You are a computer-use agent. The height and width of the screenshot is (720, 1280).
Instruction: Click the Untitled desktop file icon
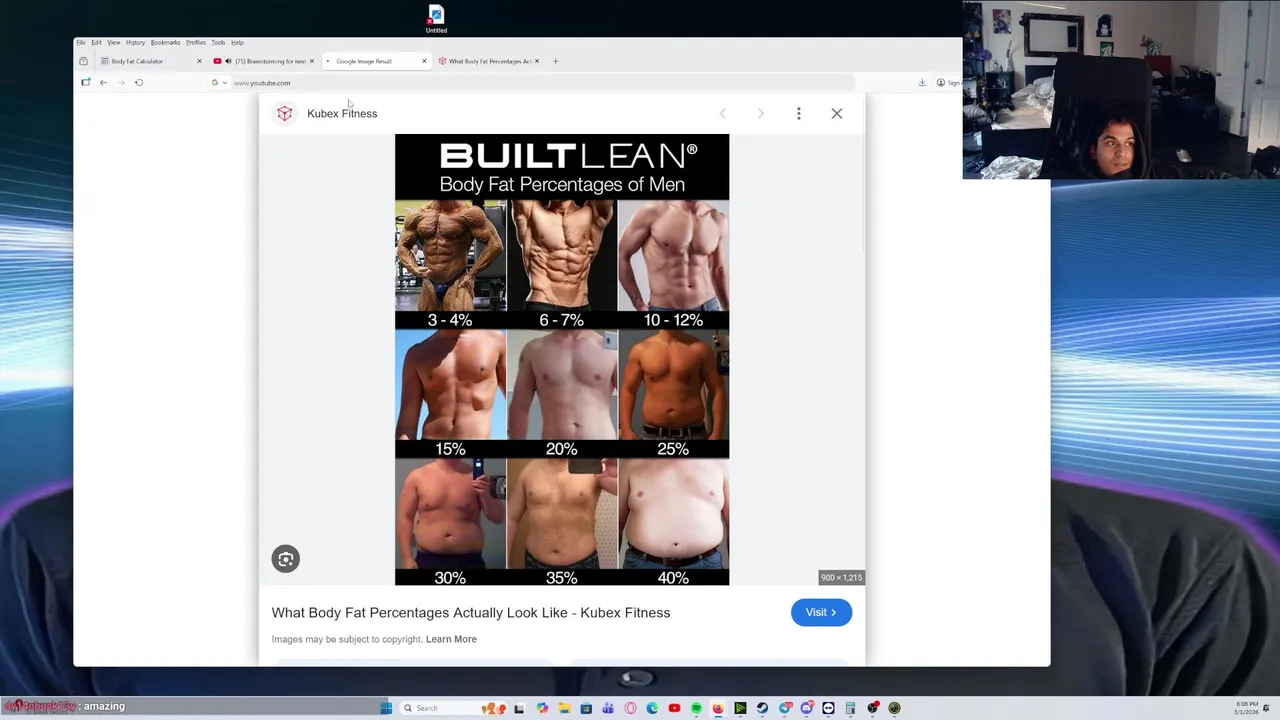click(436, 19)
